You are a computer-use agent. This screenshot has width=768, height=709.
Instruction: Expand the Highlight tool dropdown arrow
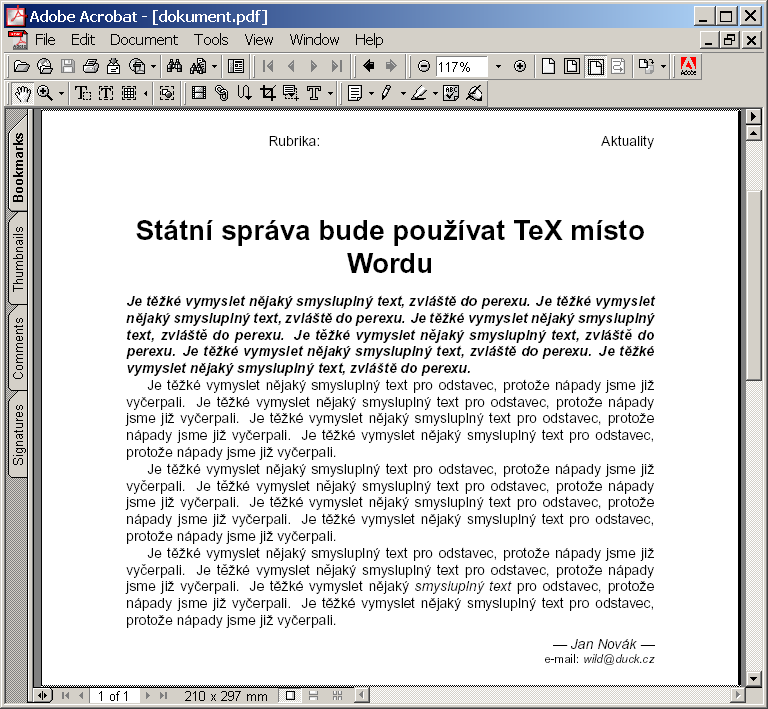(x=435, y=94)
